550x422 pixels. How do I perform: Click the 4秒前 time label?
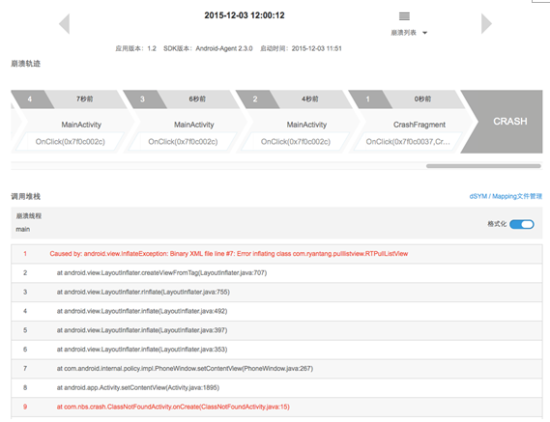coord(310,99)
